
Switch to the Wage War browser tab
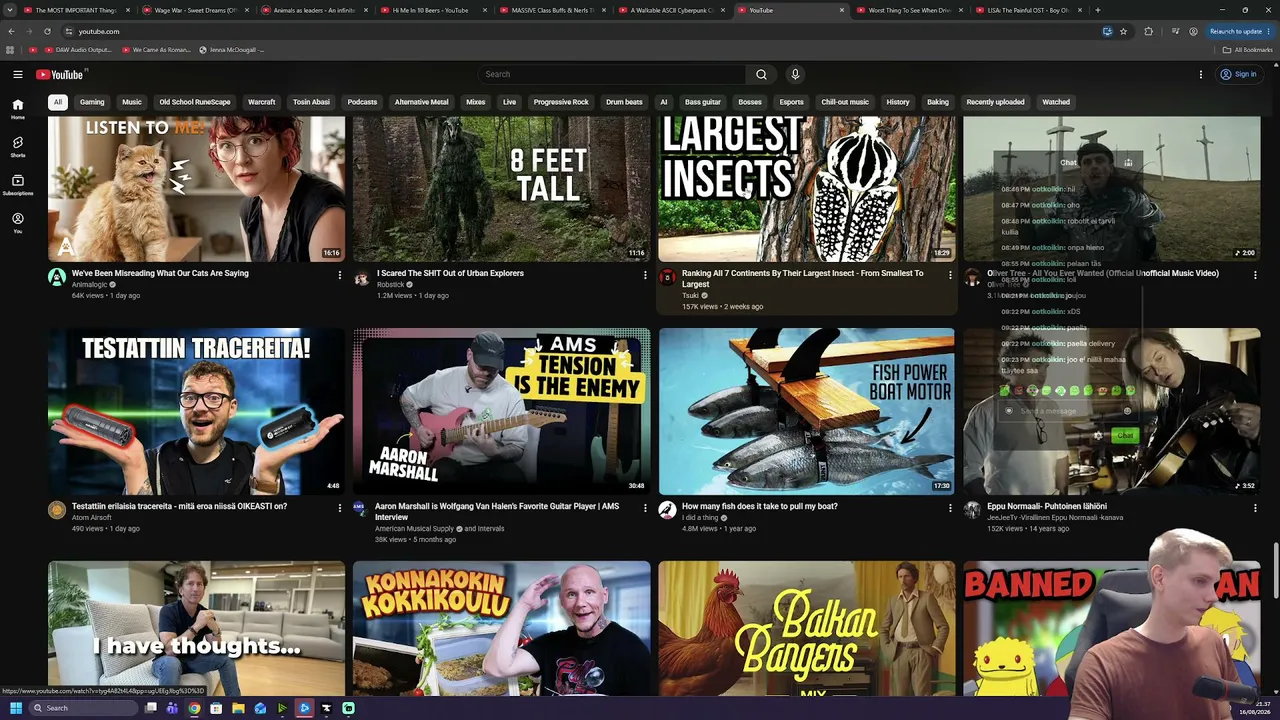195,10
